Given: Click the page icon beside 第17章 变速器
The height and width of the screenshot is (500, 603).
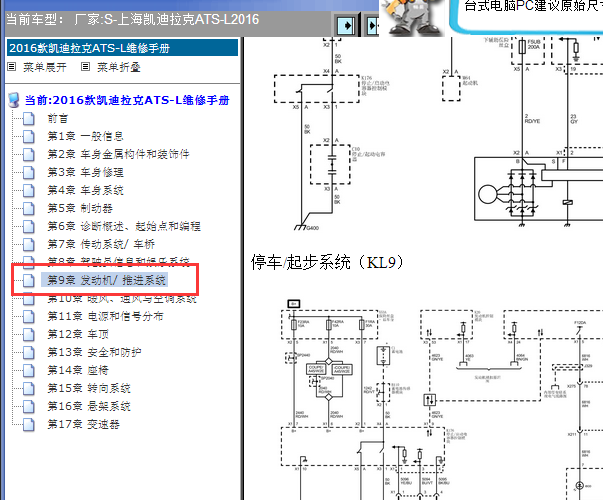Looking at the screenshot, I should coord(28,425).
